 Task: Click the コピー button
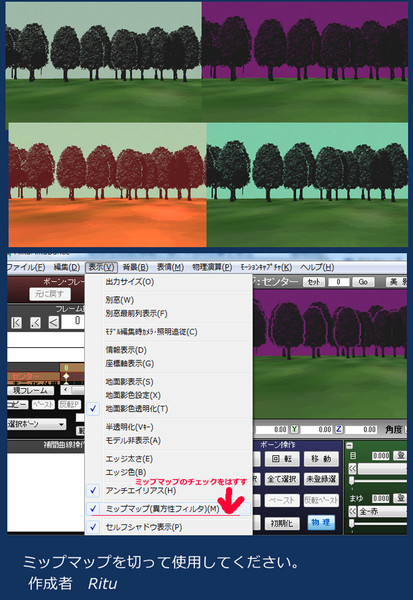(x=17, y=404)
